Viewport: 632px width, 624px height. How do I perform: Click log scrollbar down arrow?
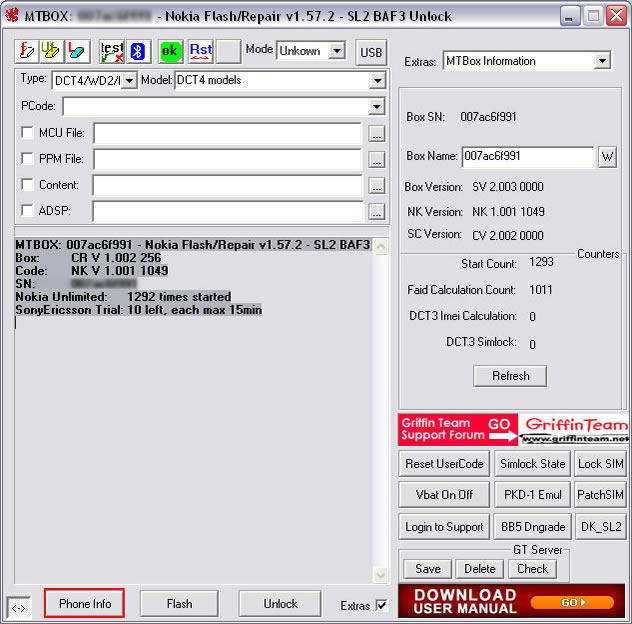click(381, 575)
